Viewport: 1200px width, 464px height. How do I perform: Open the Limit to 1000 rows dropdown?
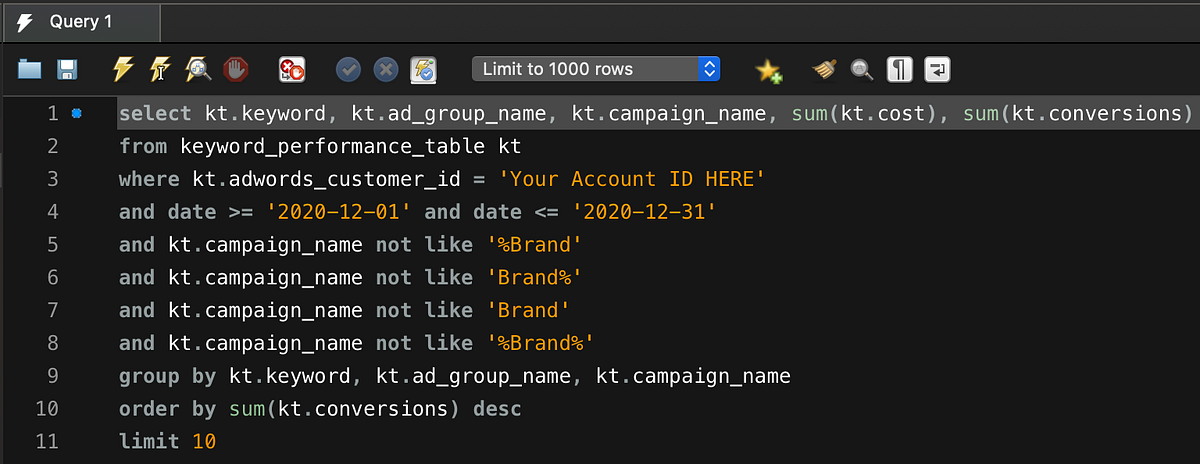(x=596, y=69)
